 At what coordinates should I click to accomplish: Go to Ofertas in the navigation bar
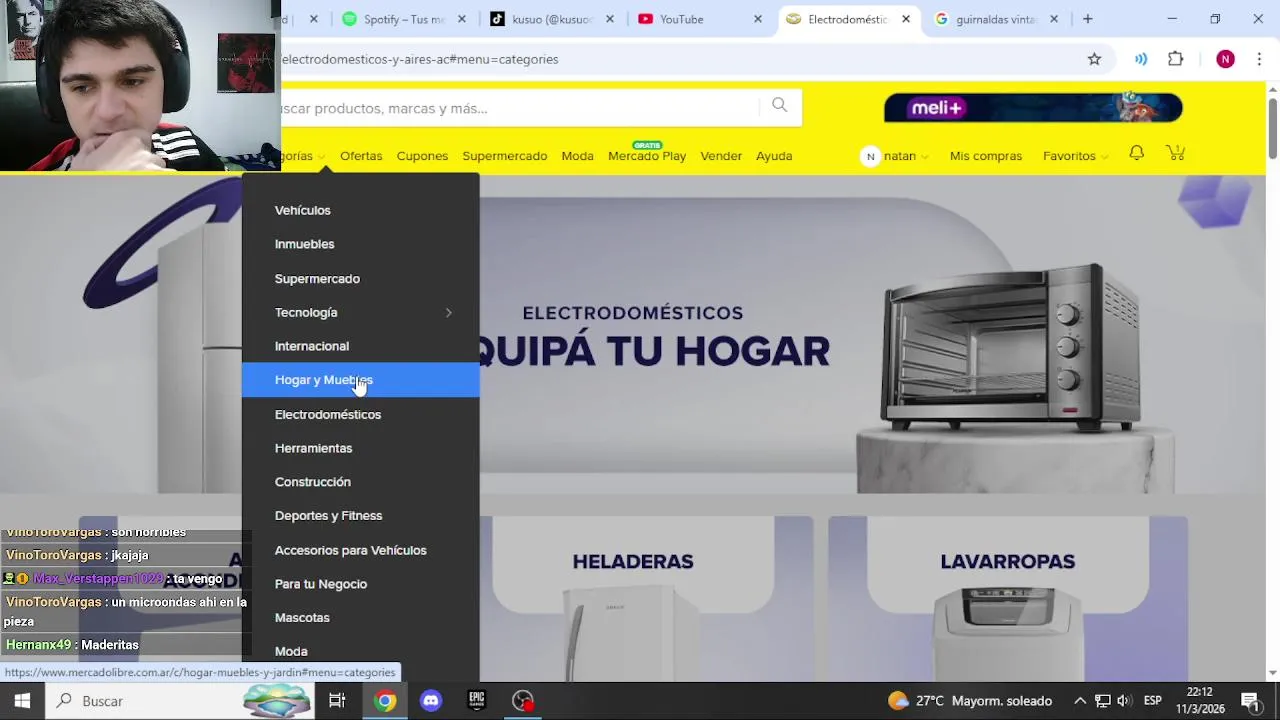pyautogui.click(x=361, y=156)
